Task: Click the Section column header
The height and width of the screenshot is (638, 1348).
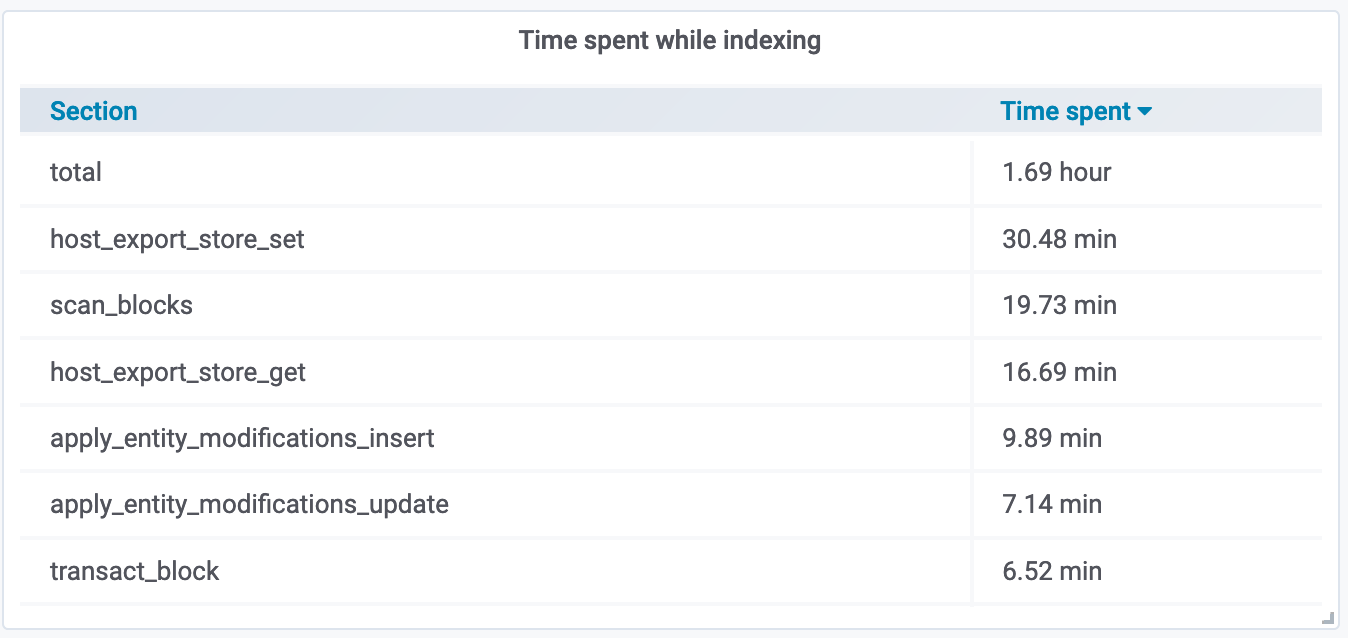Action: click(x=93, y=111)
